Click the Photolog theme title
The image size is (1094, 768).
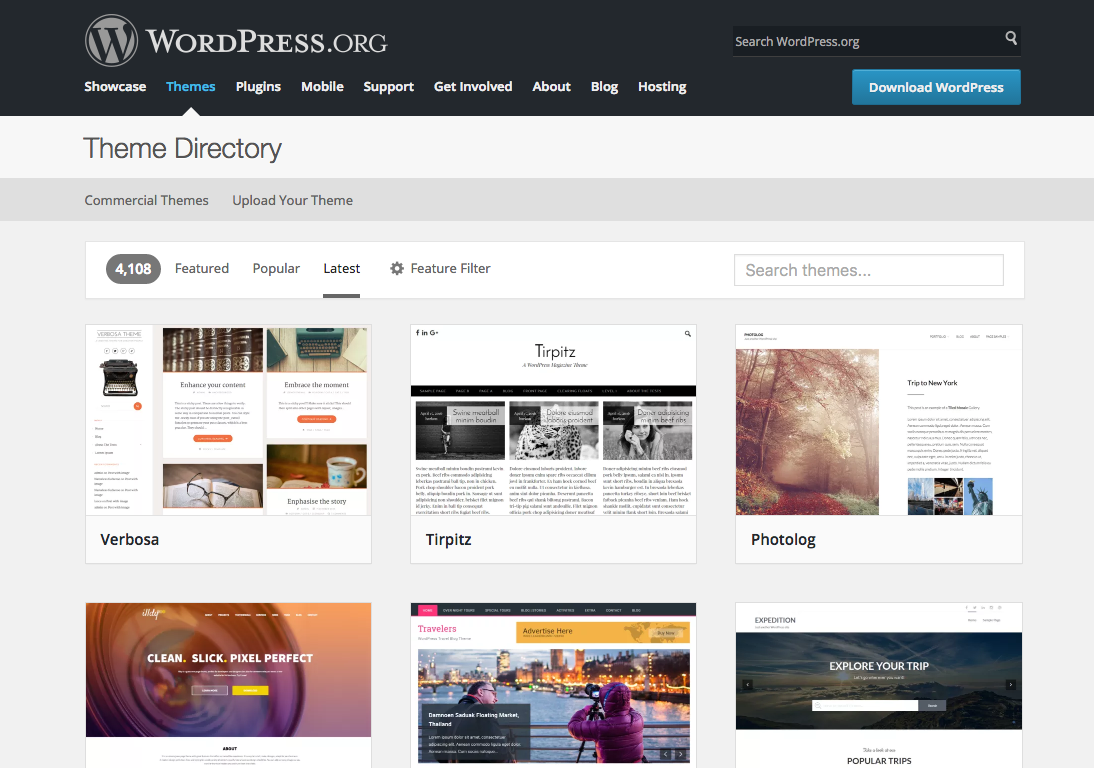pyautogui.click(x=784, y=539)
